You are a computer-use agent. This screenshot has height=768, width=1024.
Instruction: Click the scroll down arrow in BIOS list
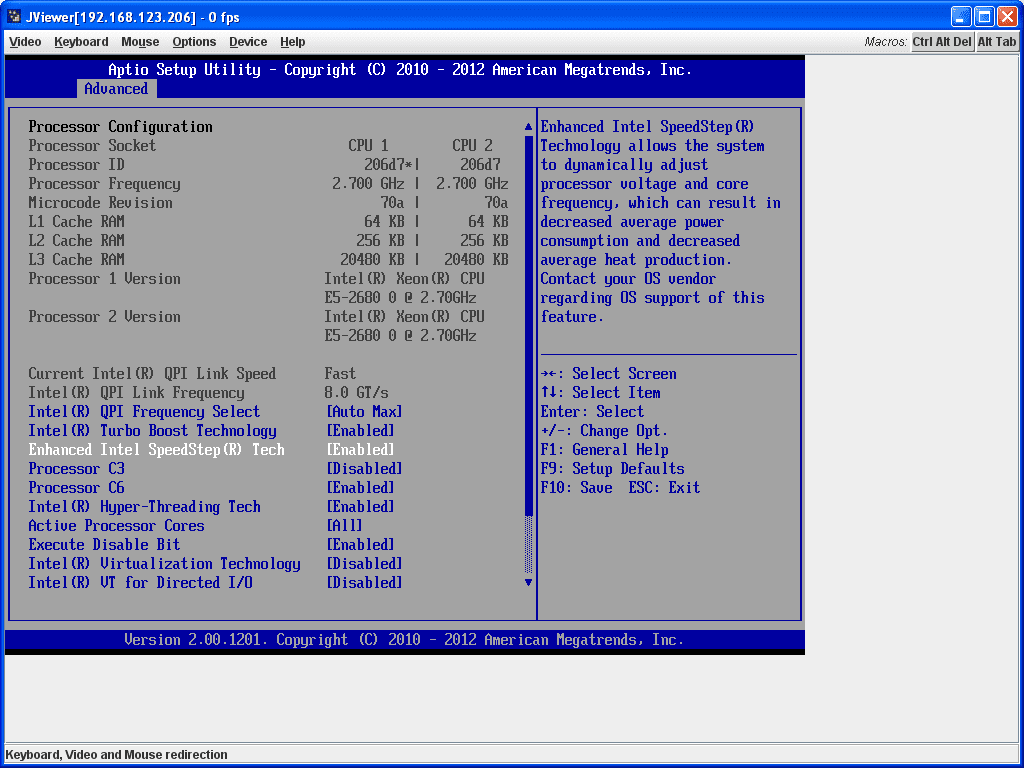pos(529,583)
